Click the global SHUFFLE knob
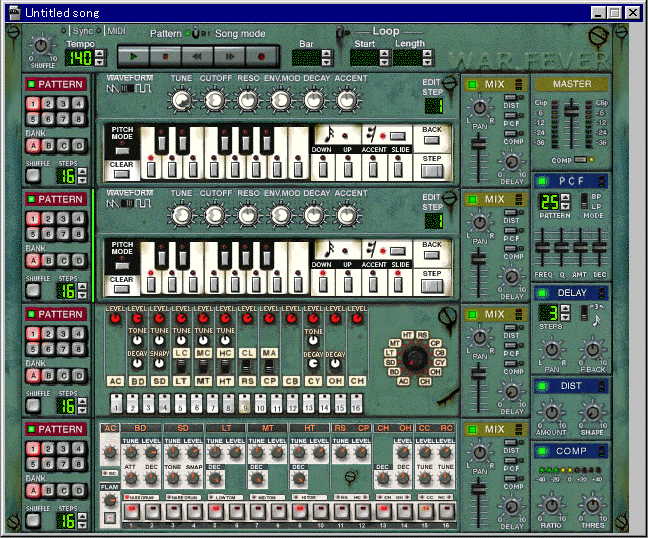 [41, 45]
